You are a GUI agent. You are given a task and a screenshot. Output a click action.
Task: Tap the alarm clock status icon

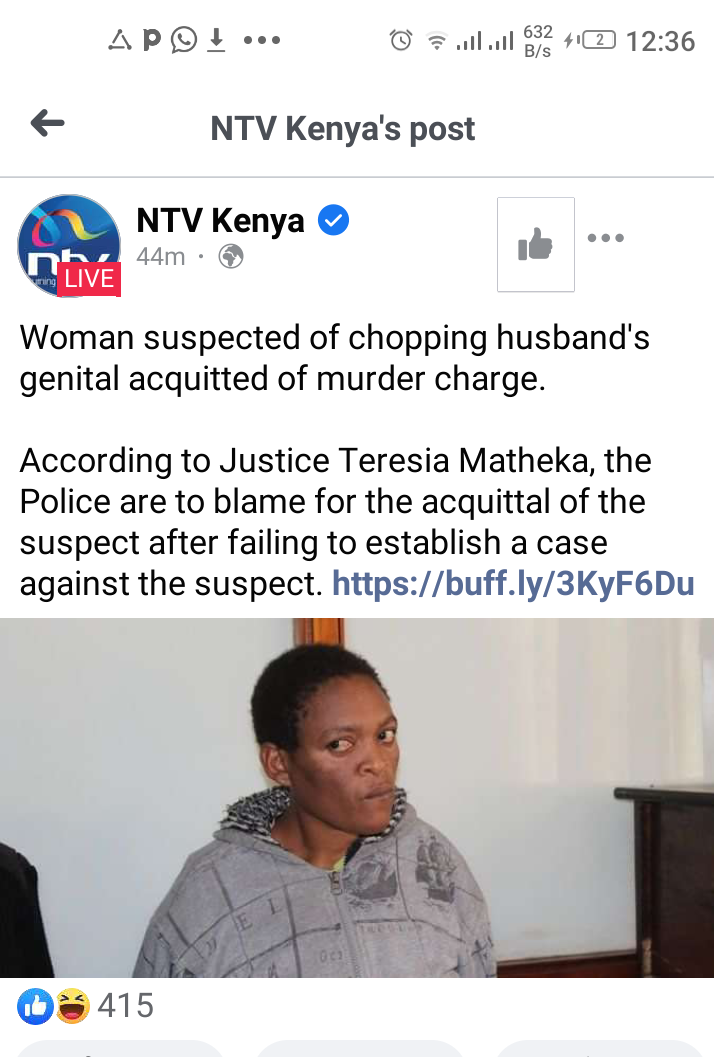(x=400, y=40)
